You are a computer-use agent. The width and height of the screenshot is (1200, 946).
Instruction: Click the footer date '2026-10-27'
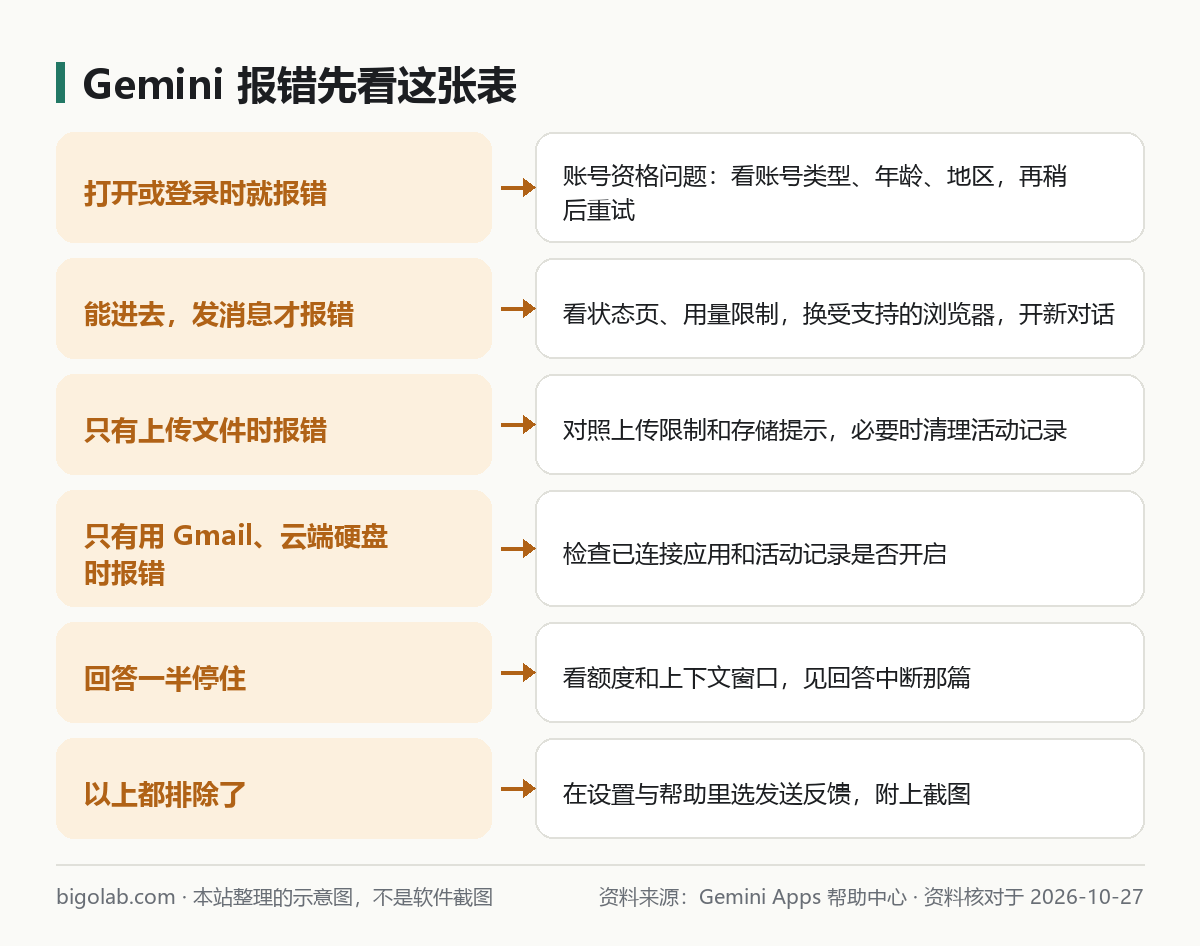coord(1086,897)
